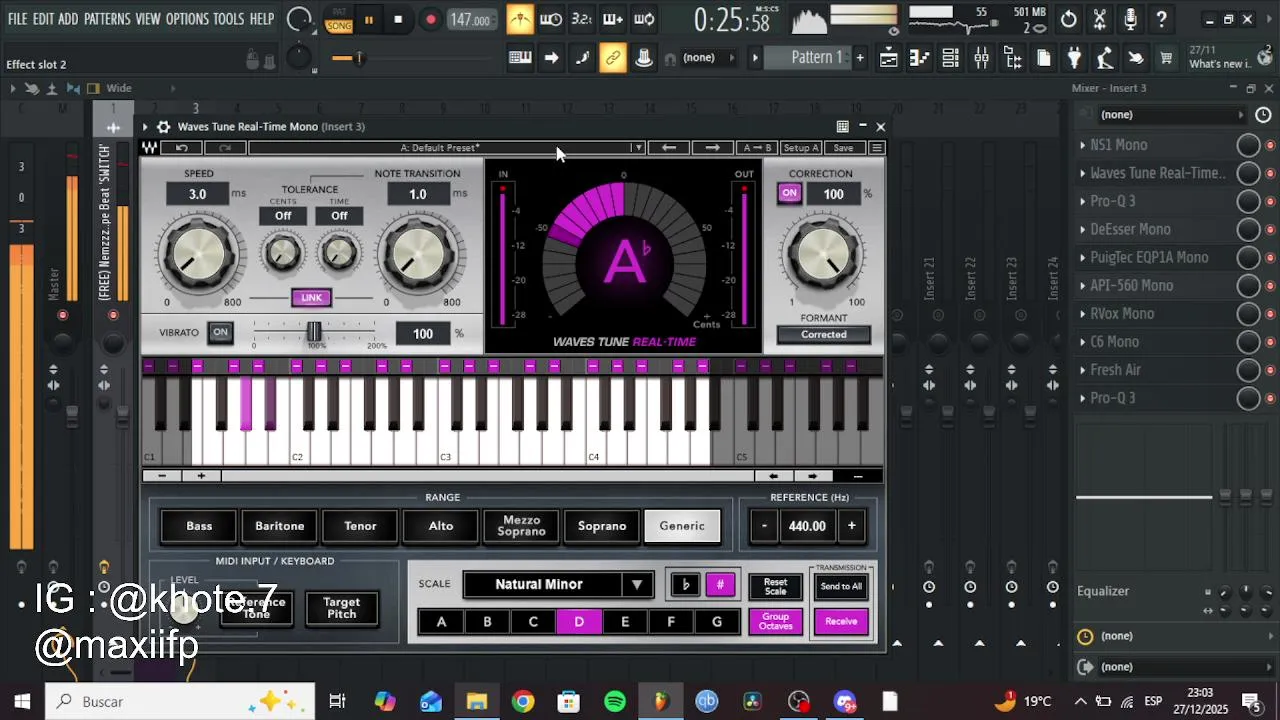Open the question mark help icon
This screenshot has width=1280, height=720.
coord(1161,19)
